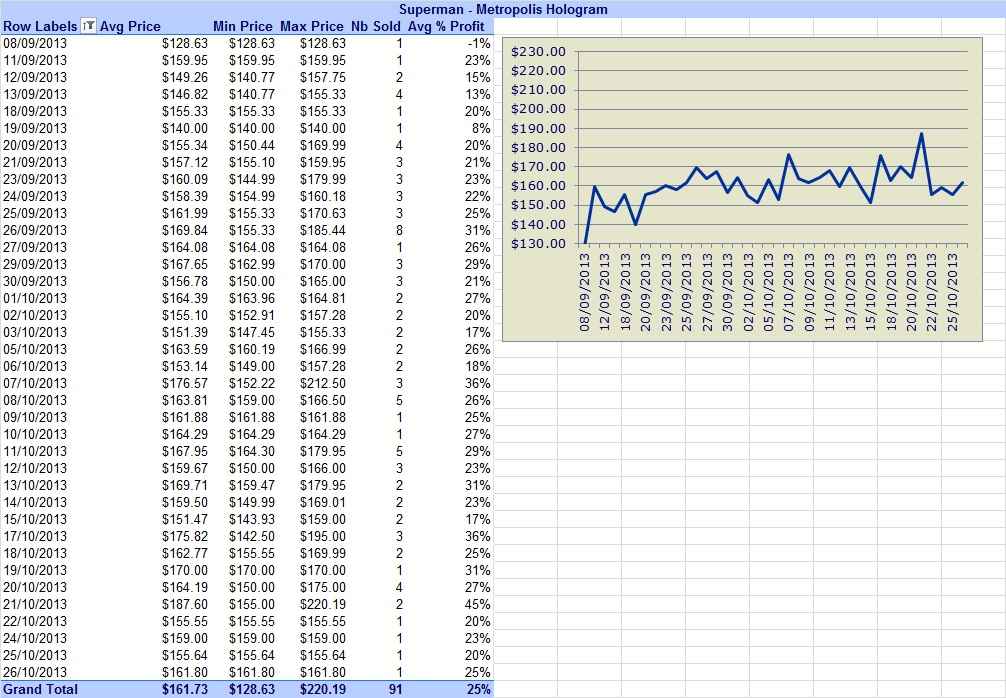Select the chart peak at $187 point
The width and height of the screenshot is (1006, 698).
pos(922,133)
